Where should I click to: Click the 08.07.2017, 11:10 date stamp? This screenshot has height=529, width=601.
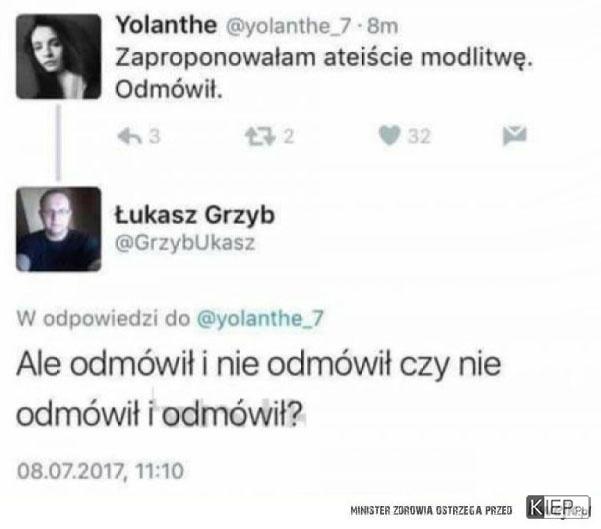point(100,471)
